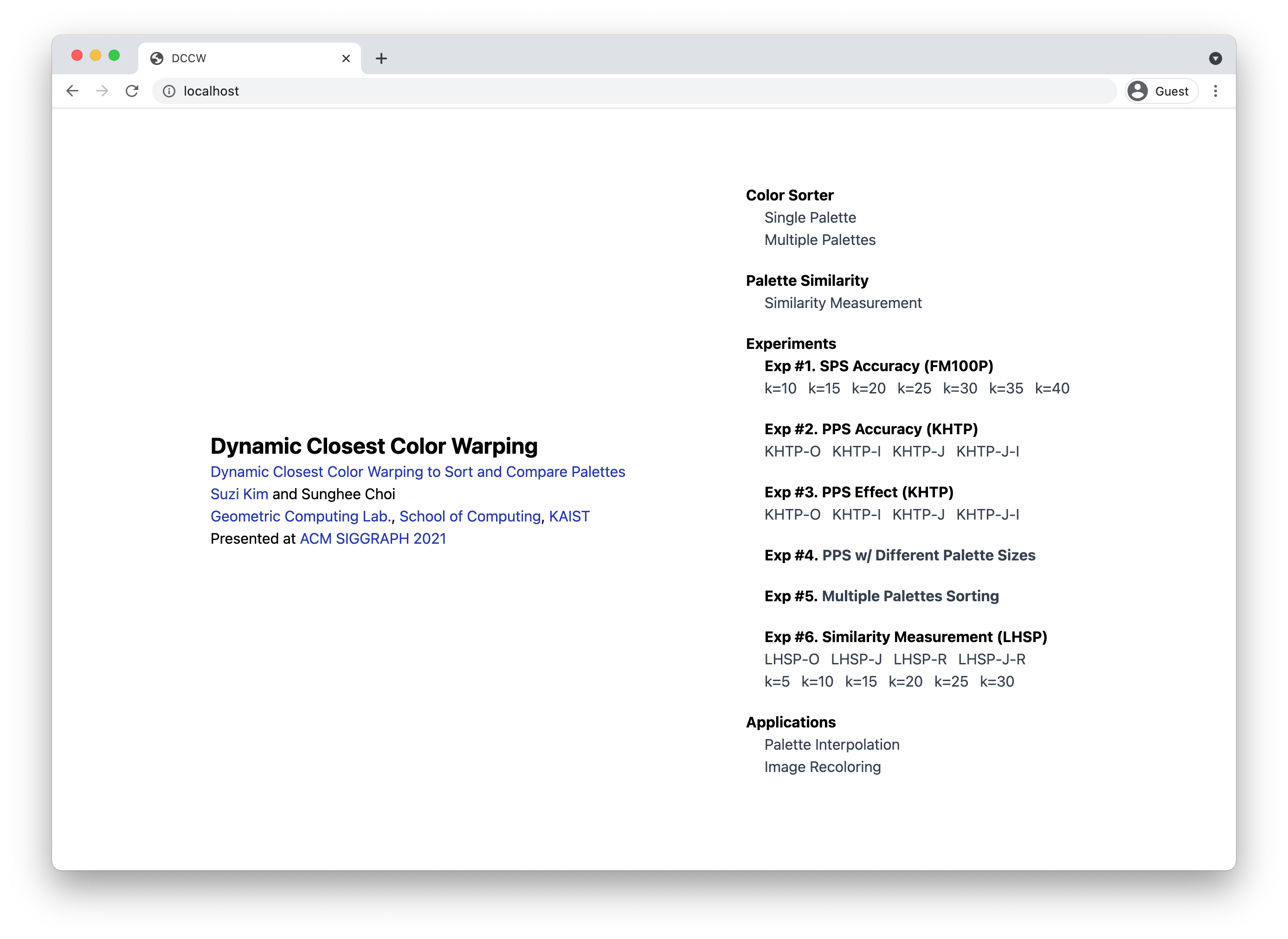Open Multiple Palettes sorter page
The image size is (1288, 939).
pyautogui.click(x=820, y=240)
